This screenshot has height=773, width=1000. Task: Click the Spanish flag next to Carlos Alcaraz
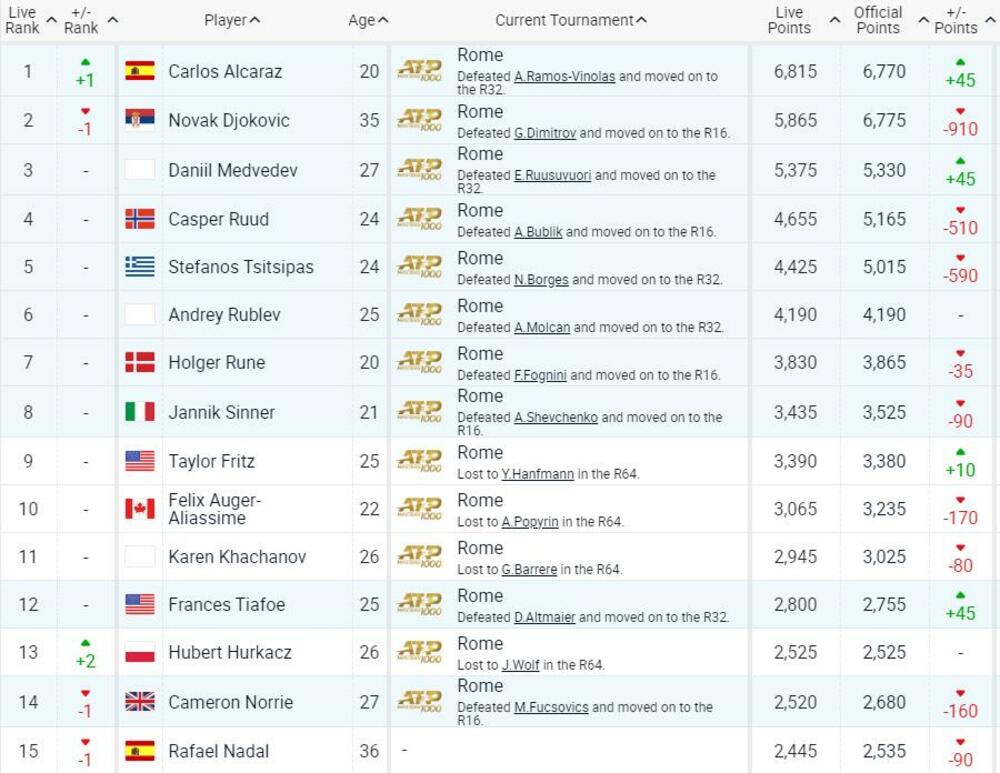[140, 71]
